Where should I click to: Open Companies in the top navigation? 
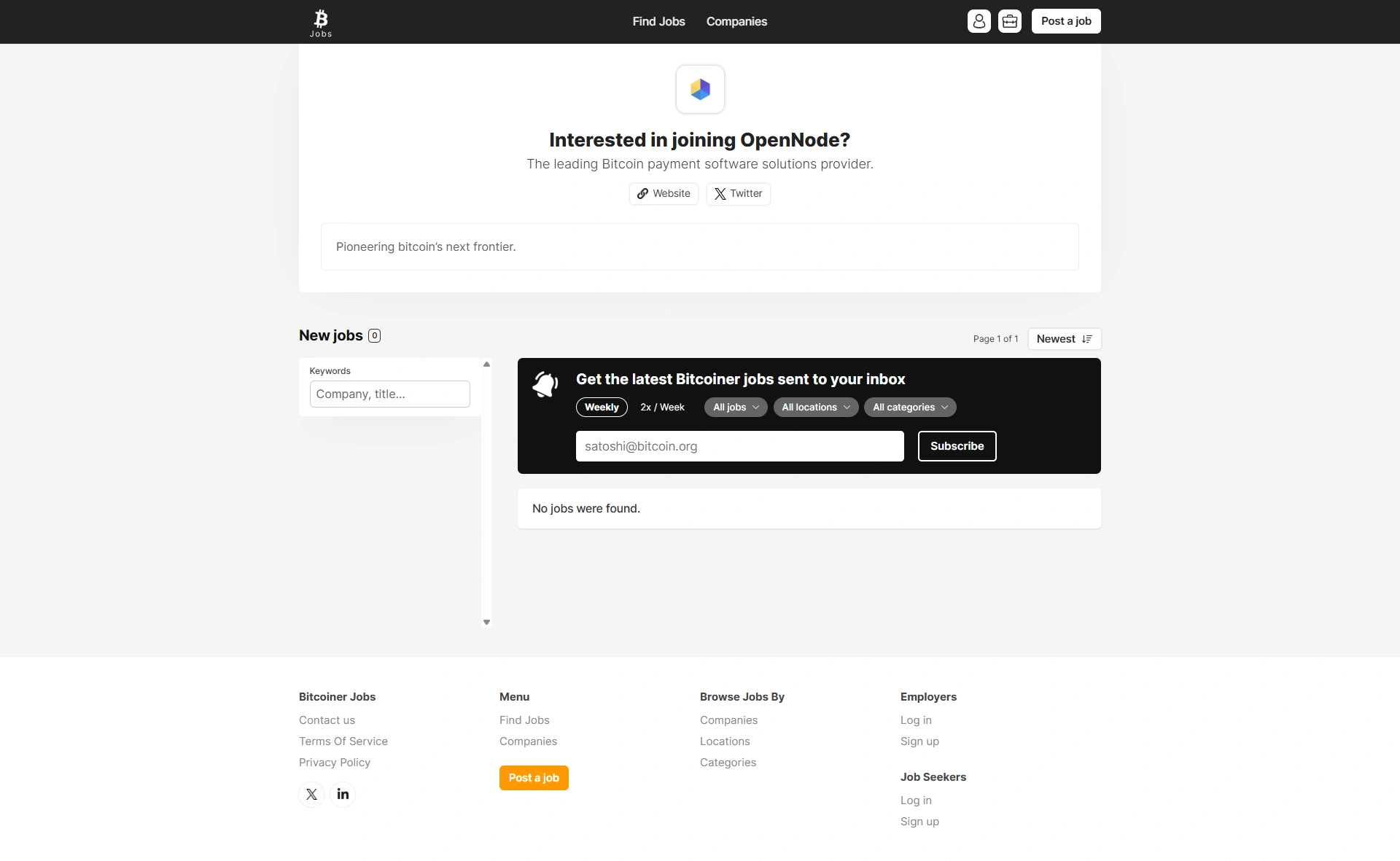tap(736, 22)
